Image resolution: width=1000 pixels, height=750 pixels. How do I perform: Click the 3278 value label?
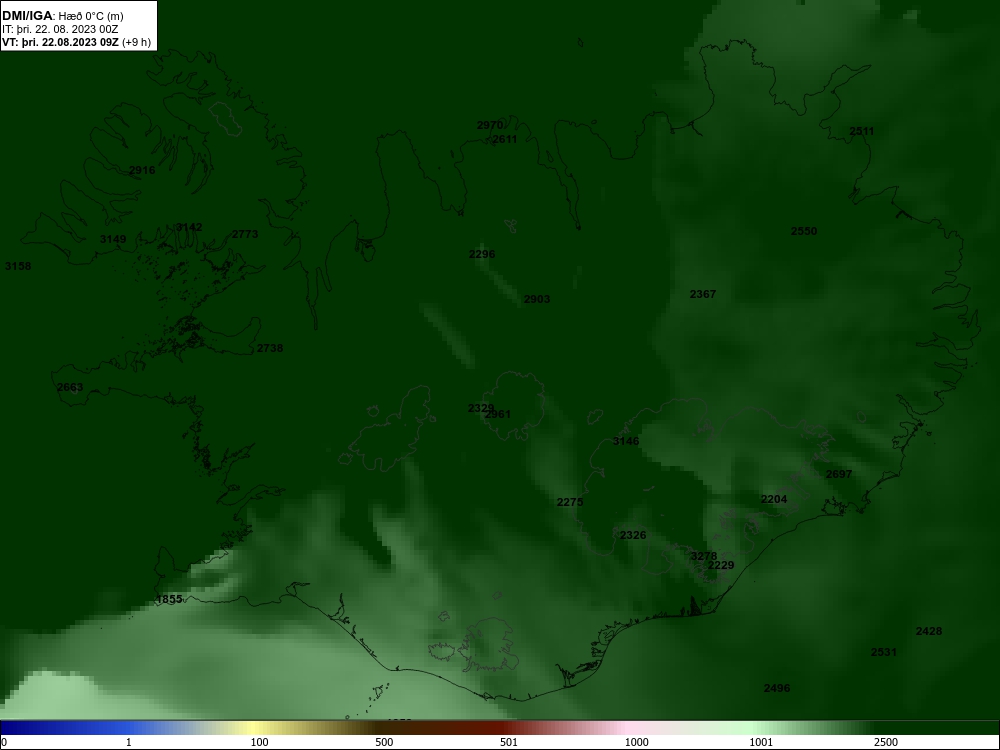[x=704, y=556]
